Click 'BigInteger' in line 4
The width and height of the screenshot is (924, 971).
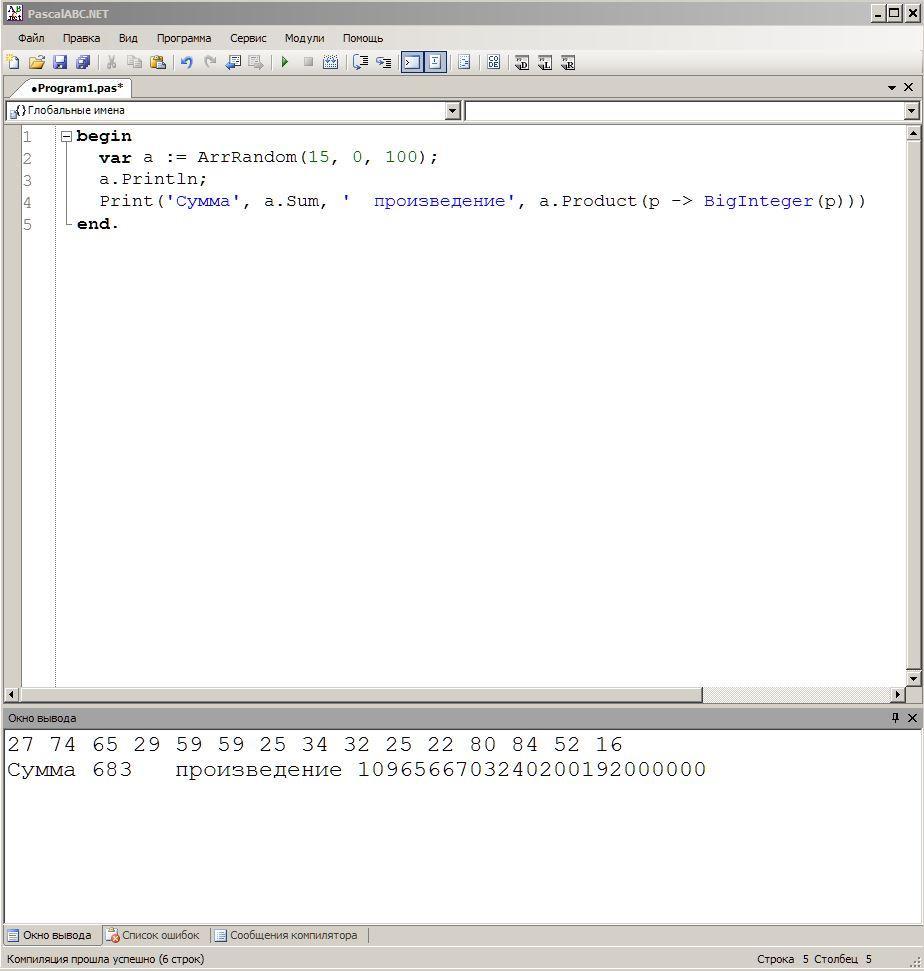tap(759, 201)
